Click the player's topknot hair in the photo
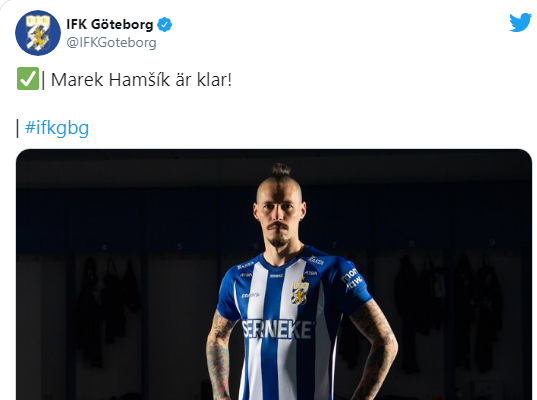 pos(281,170)
